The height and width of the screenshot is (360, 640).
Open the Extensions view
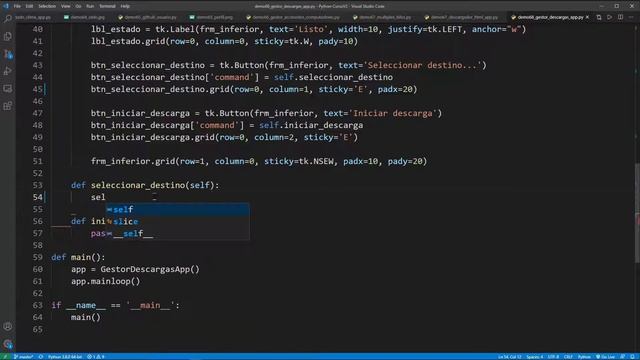click(8, 106)
